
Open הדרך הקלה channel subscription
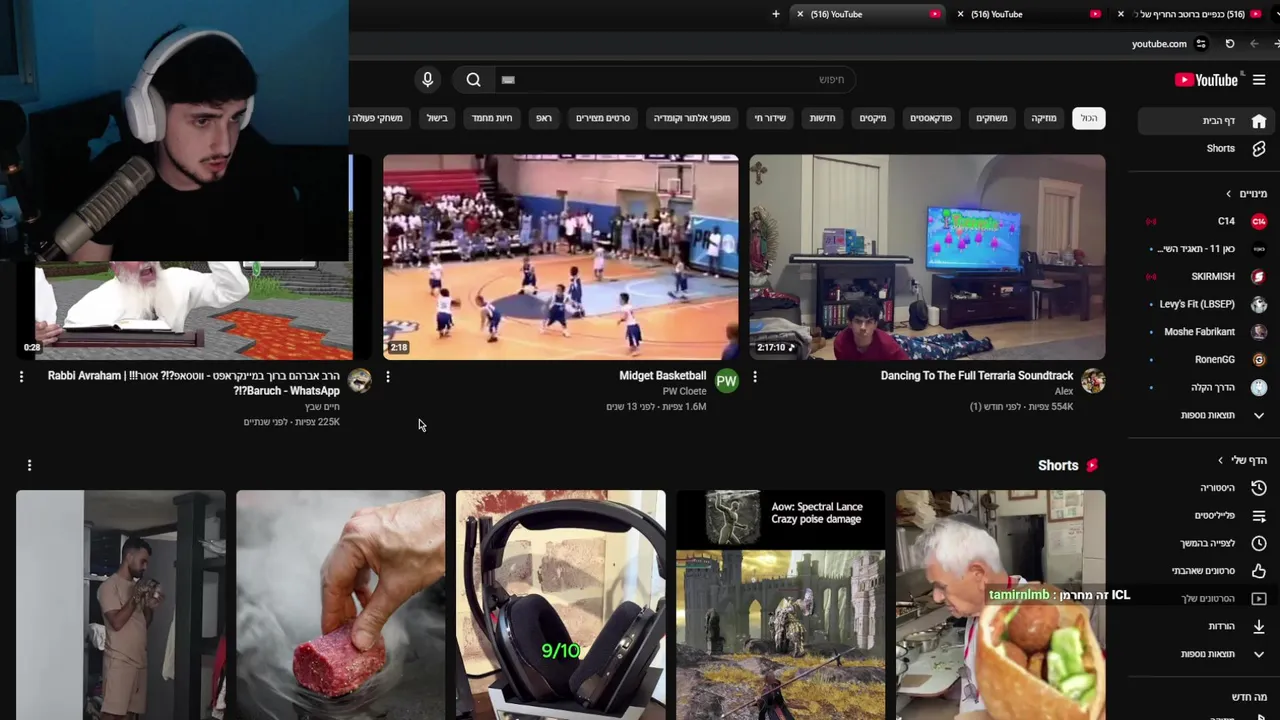coord(1207,387)
